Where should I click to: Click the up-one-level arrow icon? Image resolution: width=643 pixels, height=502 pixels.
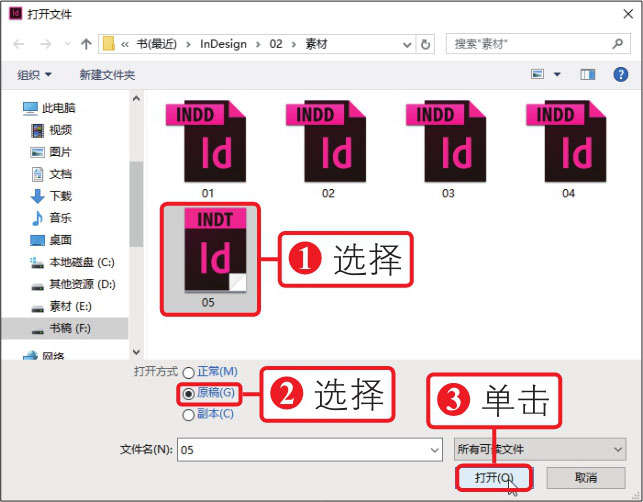(x=86, y=44)
